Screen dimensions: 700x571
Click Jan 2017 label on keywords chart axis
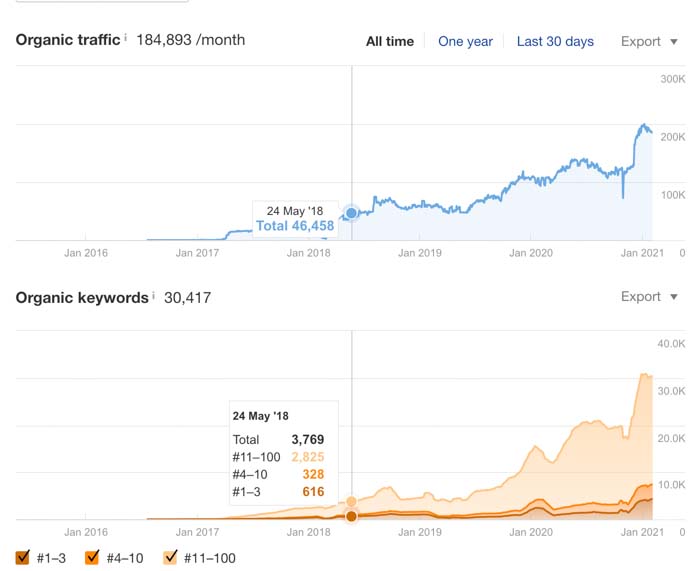197,532
